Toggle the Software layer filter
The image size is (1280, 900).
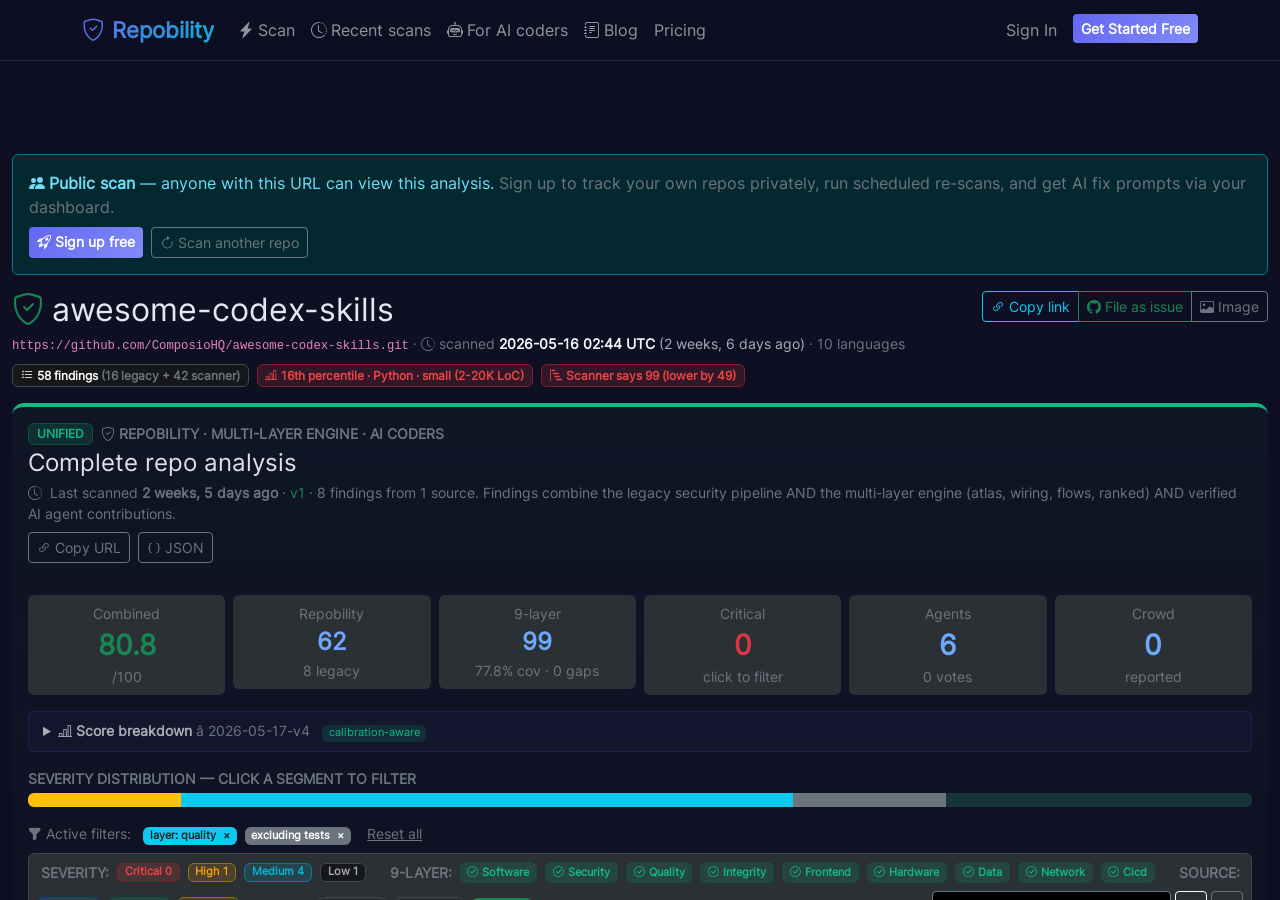pos(498,872)
